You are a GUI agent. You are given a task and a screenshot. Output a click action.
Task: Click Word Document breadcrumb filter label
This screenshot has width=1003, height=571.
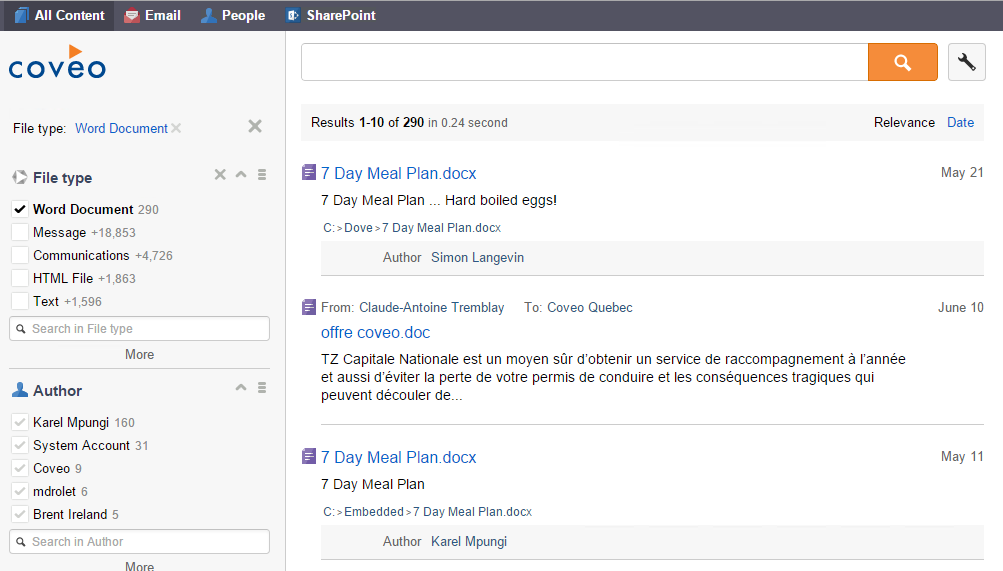point(121,128)
